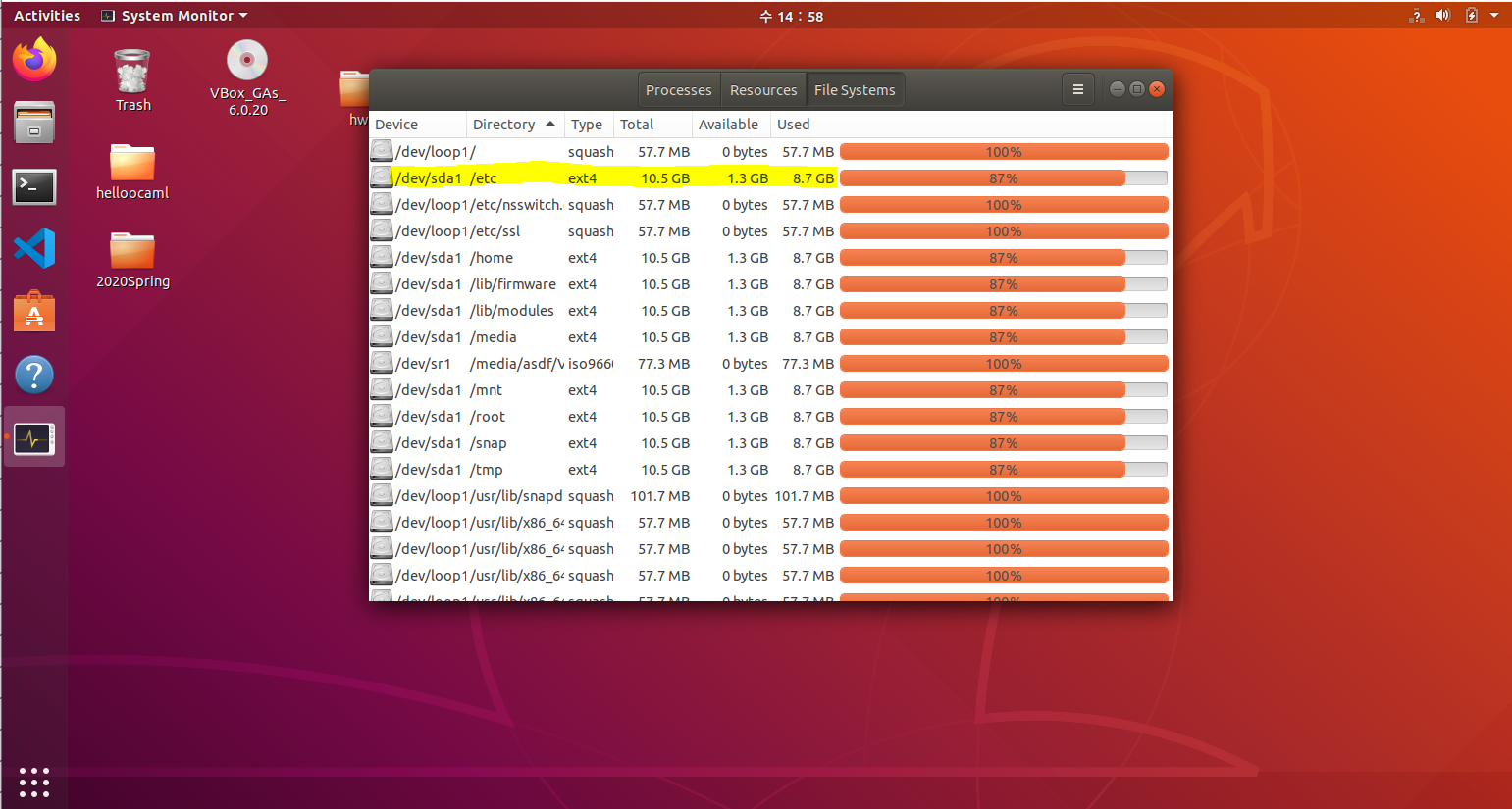Switch to the Processes tab
Screen dimensions: 1512x809
click(678, 90)
